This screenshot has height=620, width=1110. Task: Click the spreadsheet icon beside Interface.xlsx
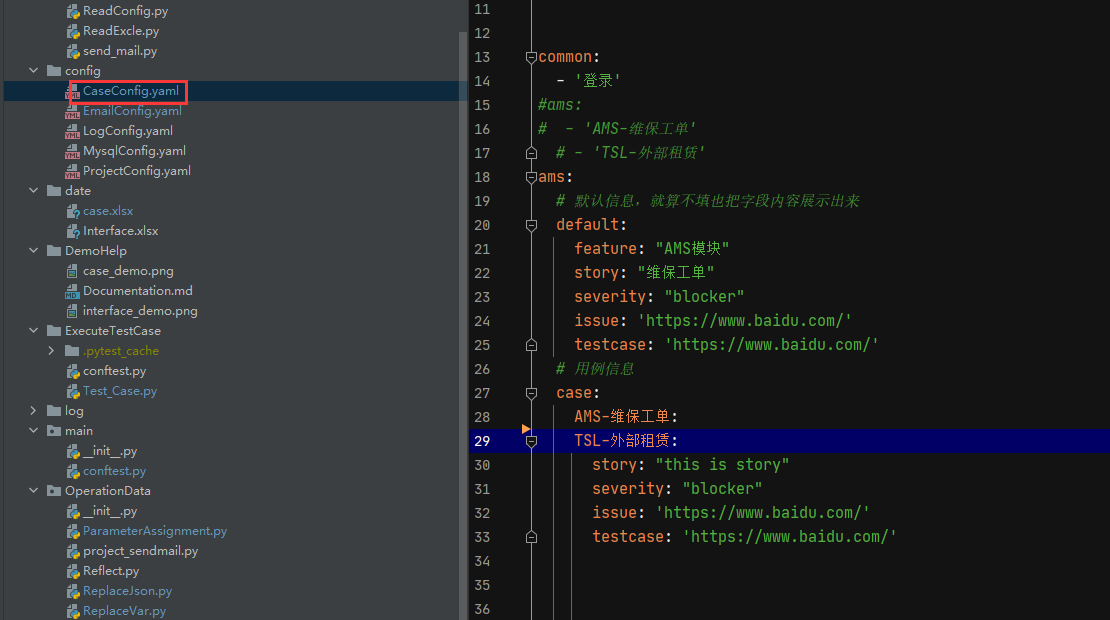pyautogui.click(x=73, y=231)
